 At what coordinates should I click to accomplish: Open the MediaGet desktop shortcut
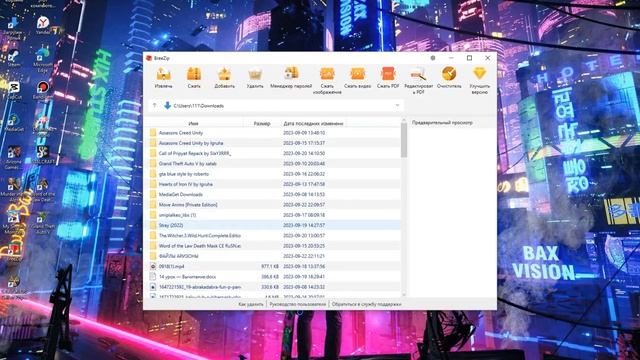(13, 122)
